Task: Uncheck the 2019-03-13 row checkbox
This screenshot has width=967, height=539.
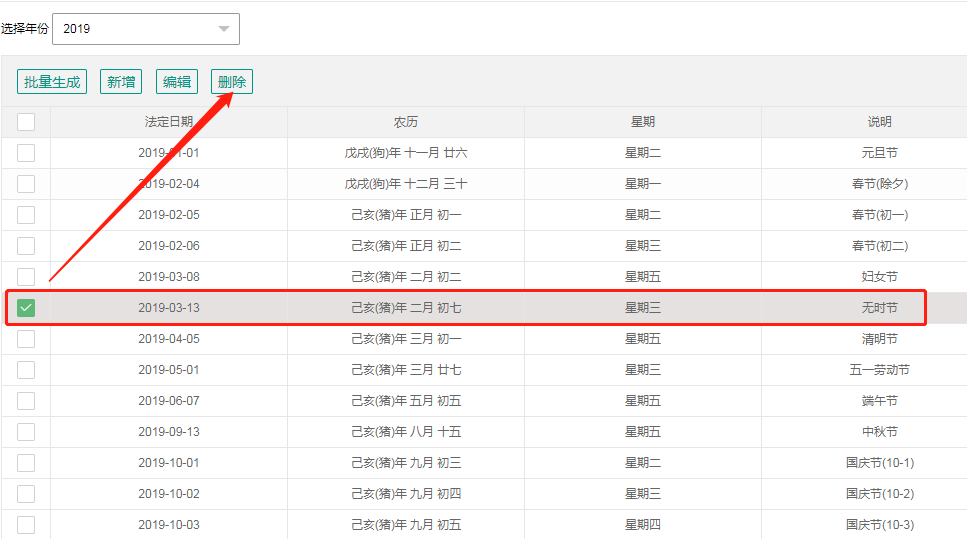Action: coord(26,308)
